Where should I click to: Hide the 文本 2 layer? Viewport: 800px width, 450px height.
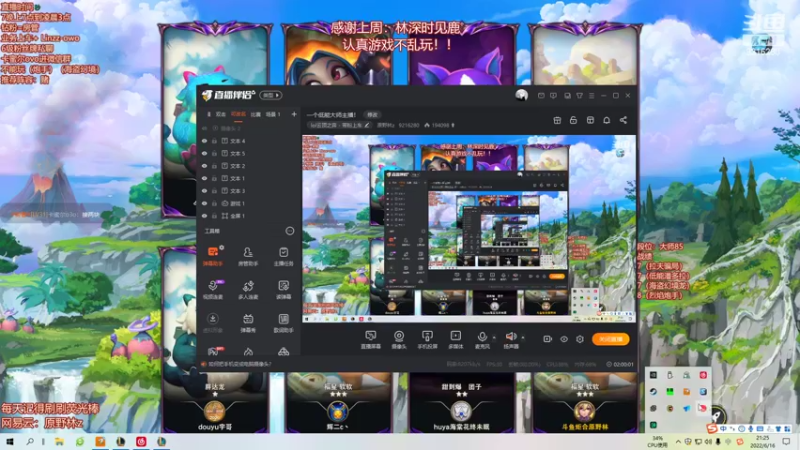coord(205,166)
